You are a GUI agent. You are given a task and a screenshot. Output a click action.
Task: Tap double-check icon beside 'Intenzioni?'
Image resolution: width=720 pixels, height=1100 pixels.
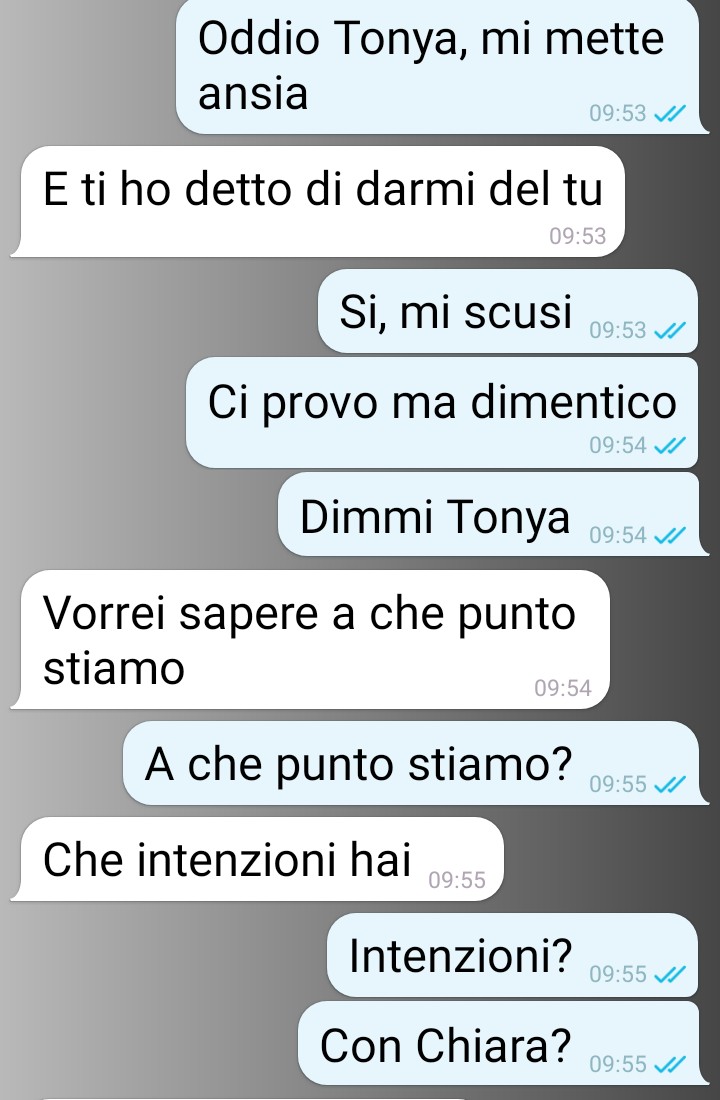coord(669,974)
